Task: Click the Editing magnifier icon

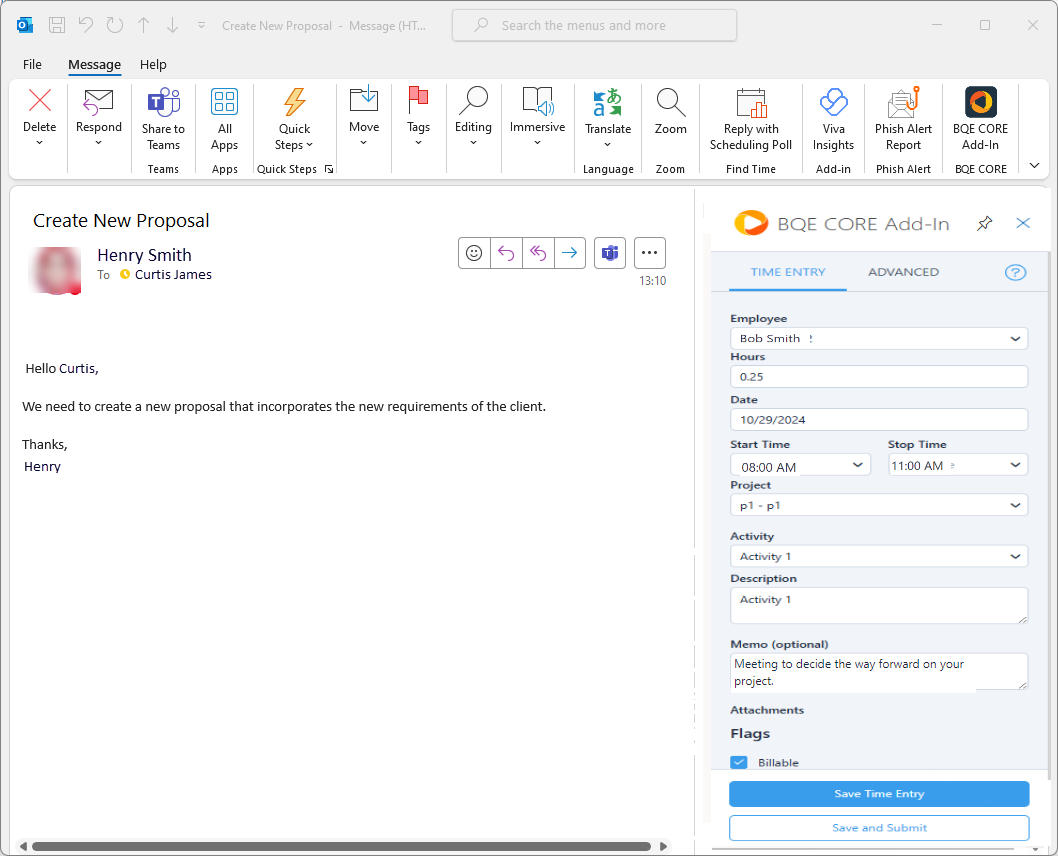Action: 473,100
